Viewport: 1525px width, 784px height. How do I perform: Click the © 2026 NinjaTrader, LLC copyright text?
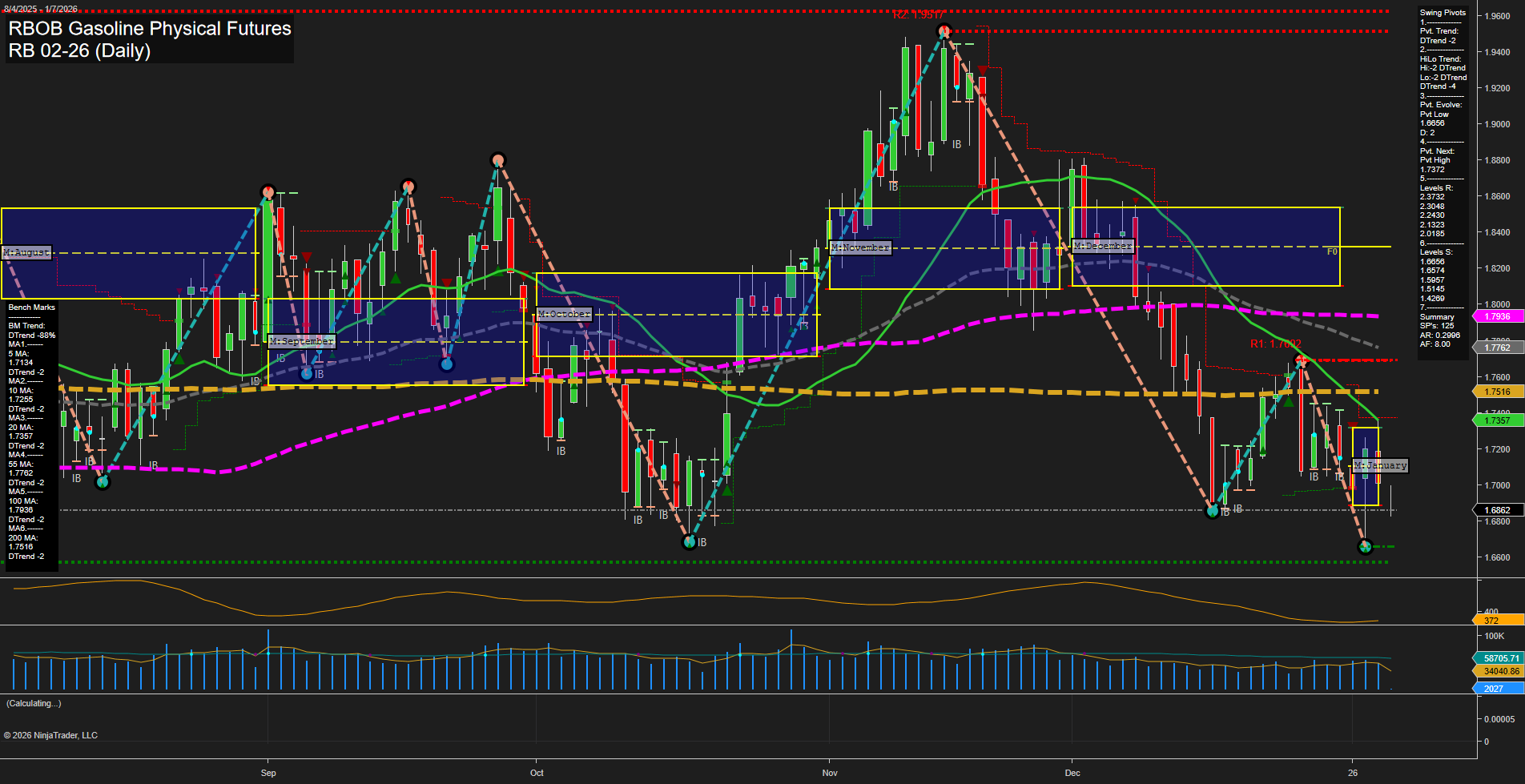click(51, 734)
